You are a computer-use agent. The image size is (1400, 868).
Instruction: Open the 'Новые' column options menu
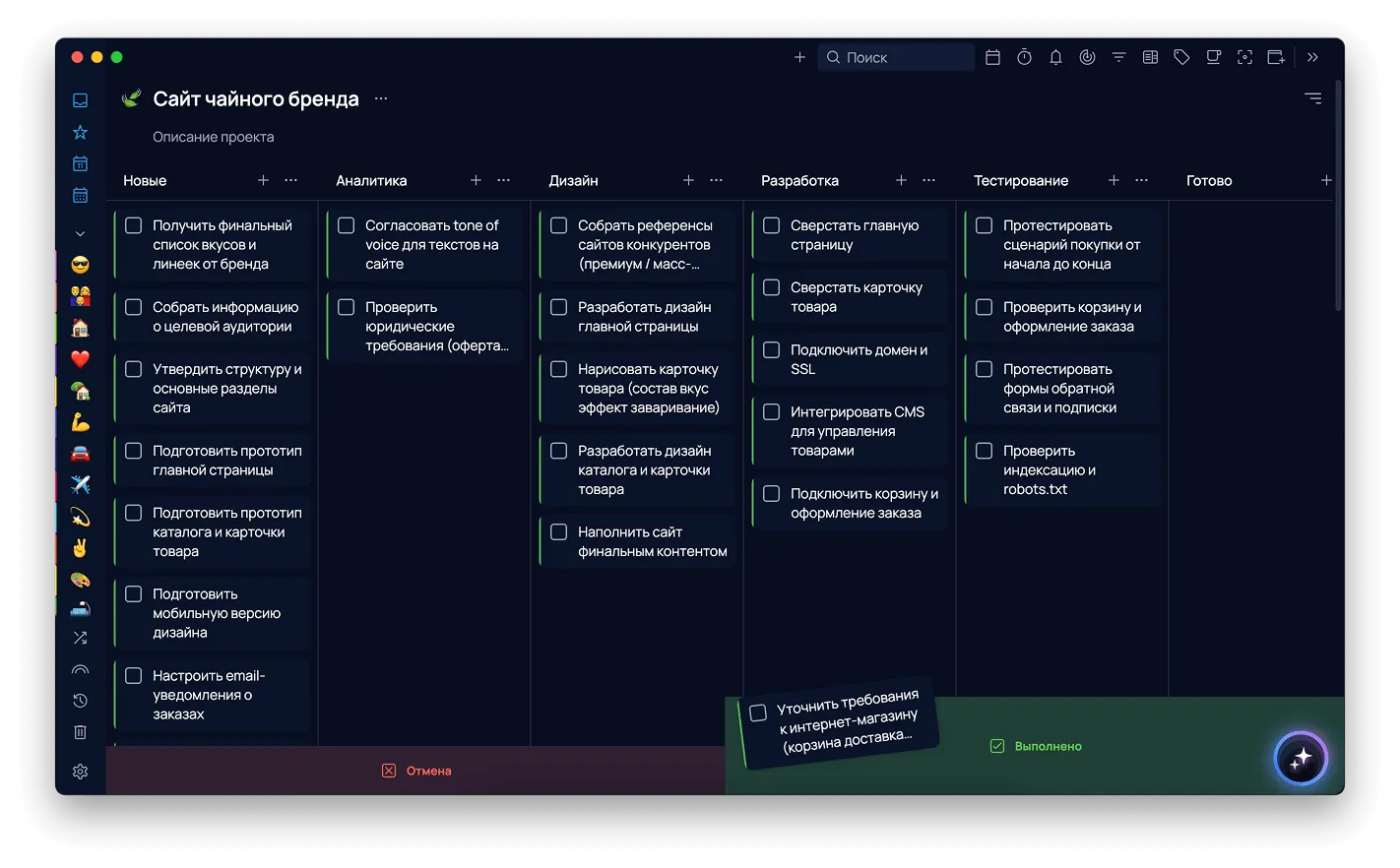tap(291, 180)
